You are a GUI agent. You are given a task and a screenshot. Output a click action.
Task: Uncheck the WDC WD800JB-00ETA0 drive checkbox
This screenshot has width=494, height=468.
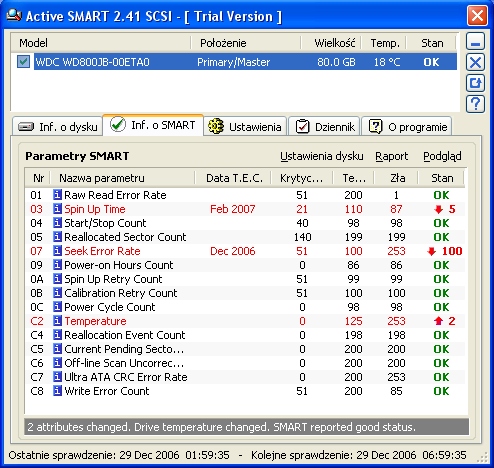click(23, 62)
